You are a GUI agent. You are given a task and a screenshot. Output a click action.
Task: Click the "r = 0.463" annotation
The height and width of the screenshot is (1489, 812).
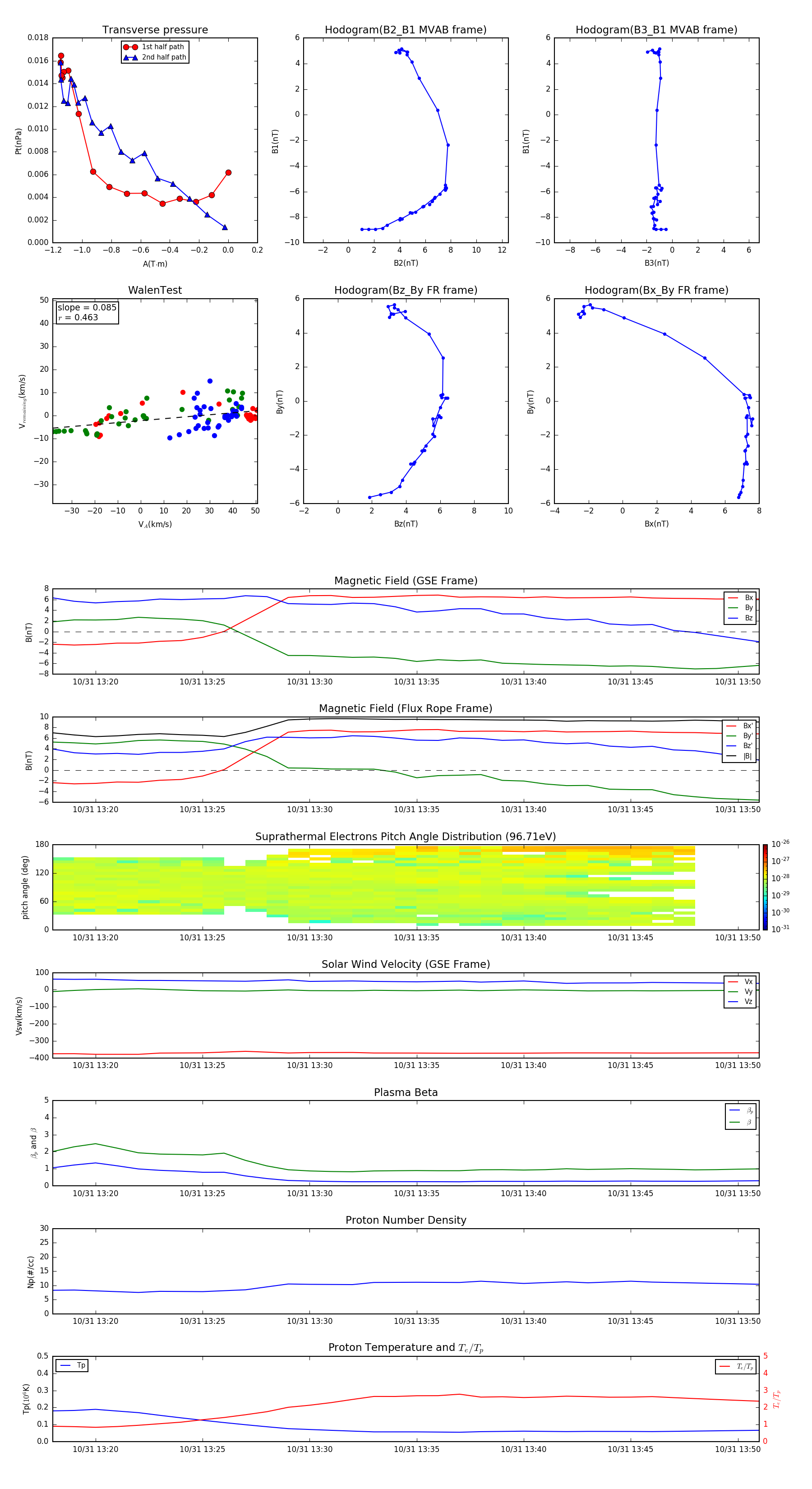[78, 318]
